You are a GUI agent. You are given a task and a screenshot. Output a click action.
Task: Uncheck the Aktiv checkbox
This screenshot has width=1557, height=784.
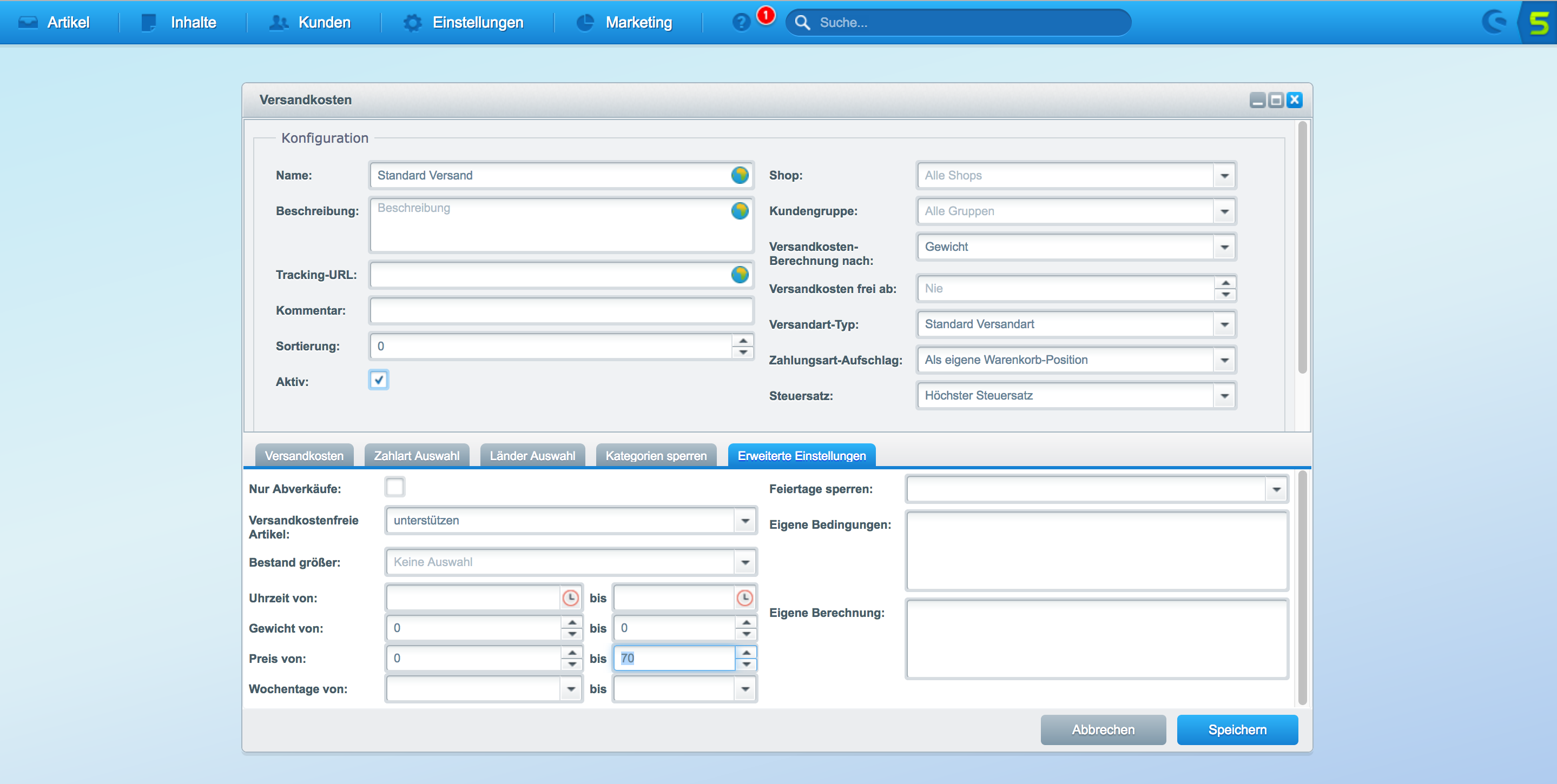(378, 380)
